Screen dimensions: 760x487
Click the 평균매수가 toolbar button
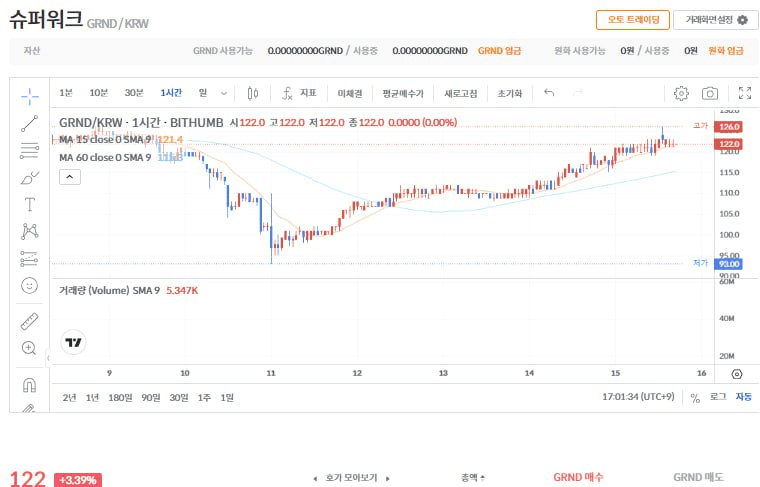pos(403,93)
